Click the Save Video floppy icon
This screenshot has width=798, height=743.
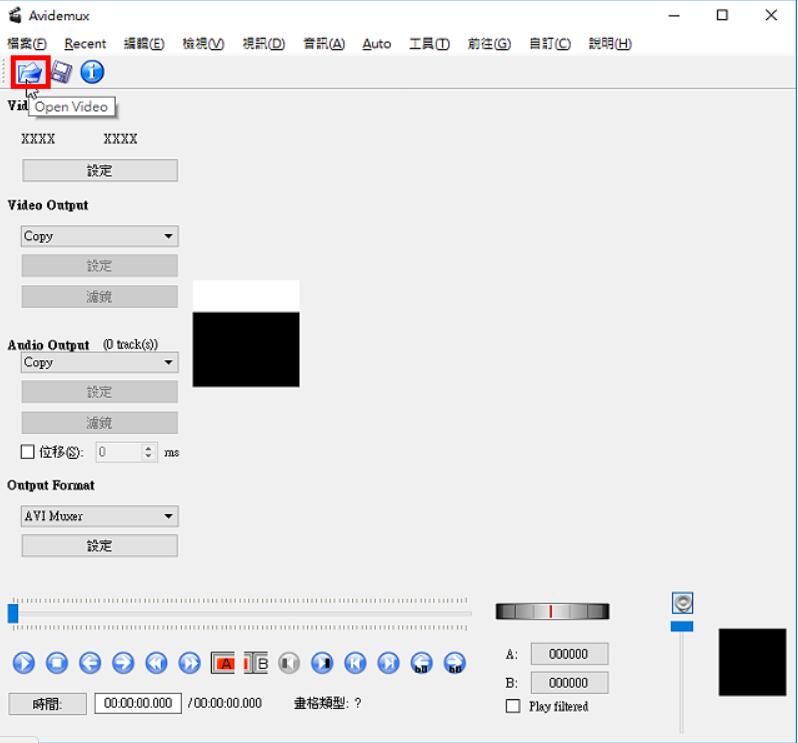[61, 72]
